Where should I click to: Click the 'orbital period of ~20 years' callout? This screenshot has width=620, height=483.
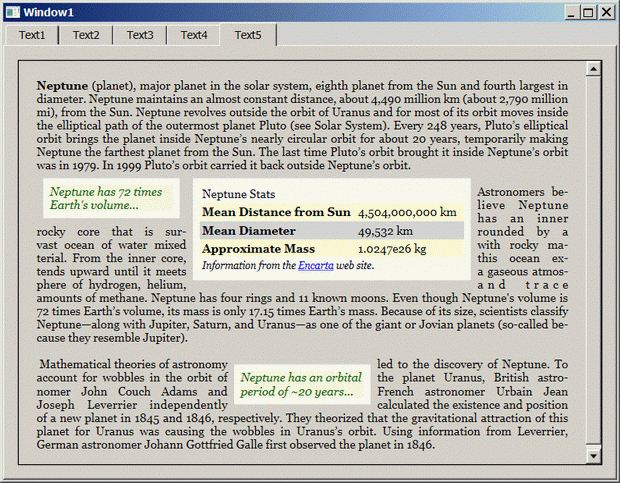click(x=301, y=384)
